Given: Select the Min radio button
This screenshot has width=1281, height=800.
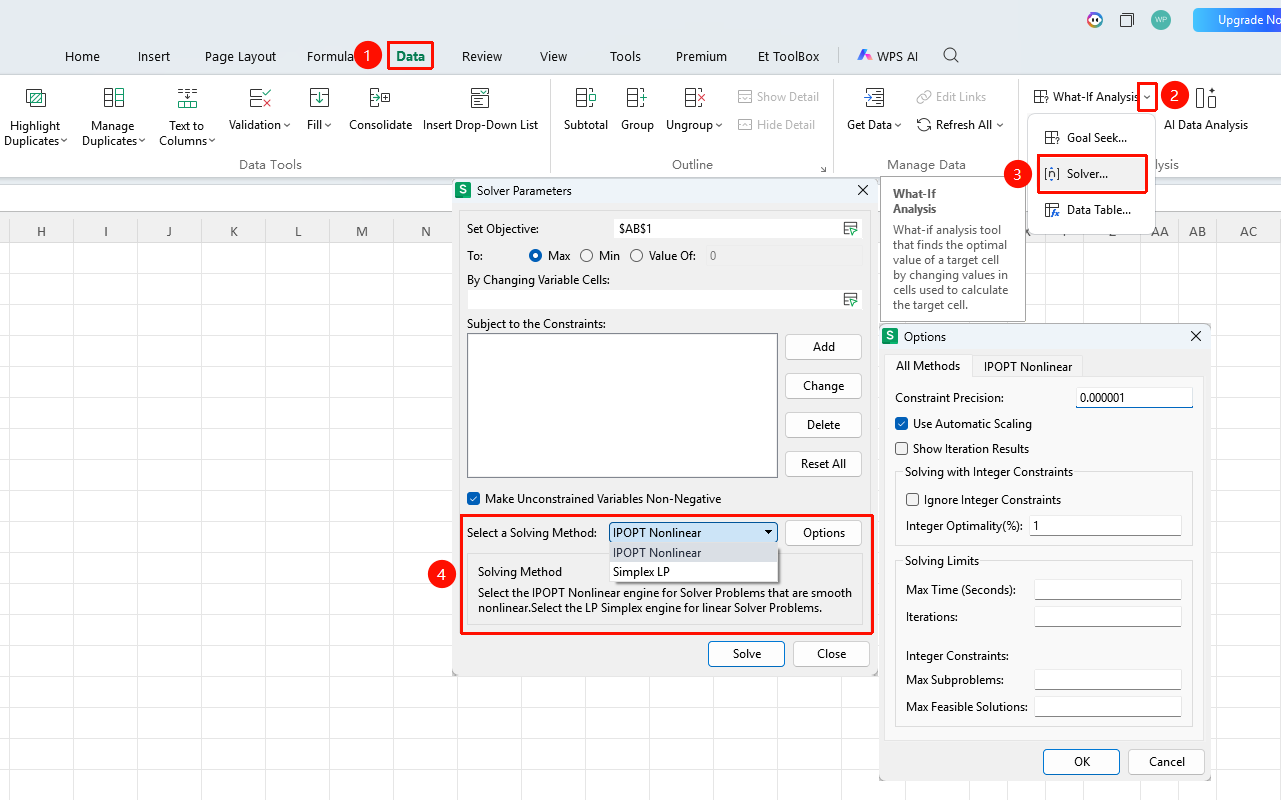Looking at the screenshot, I should click(x=587, y=256).
